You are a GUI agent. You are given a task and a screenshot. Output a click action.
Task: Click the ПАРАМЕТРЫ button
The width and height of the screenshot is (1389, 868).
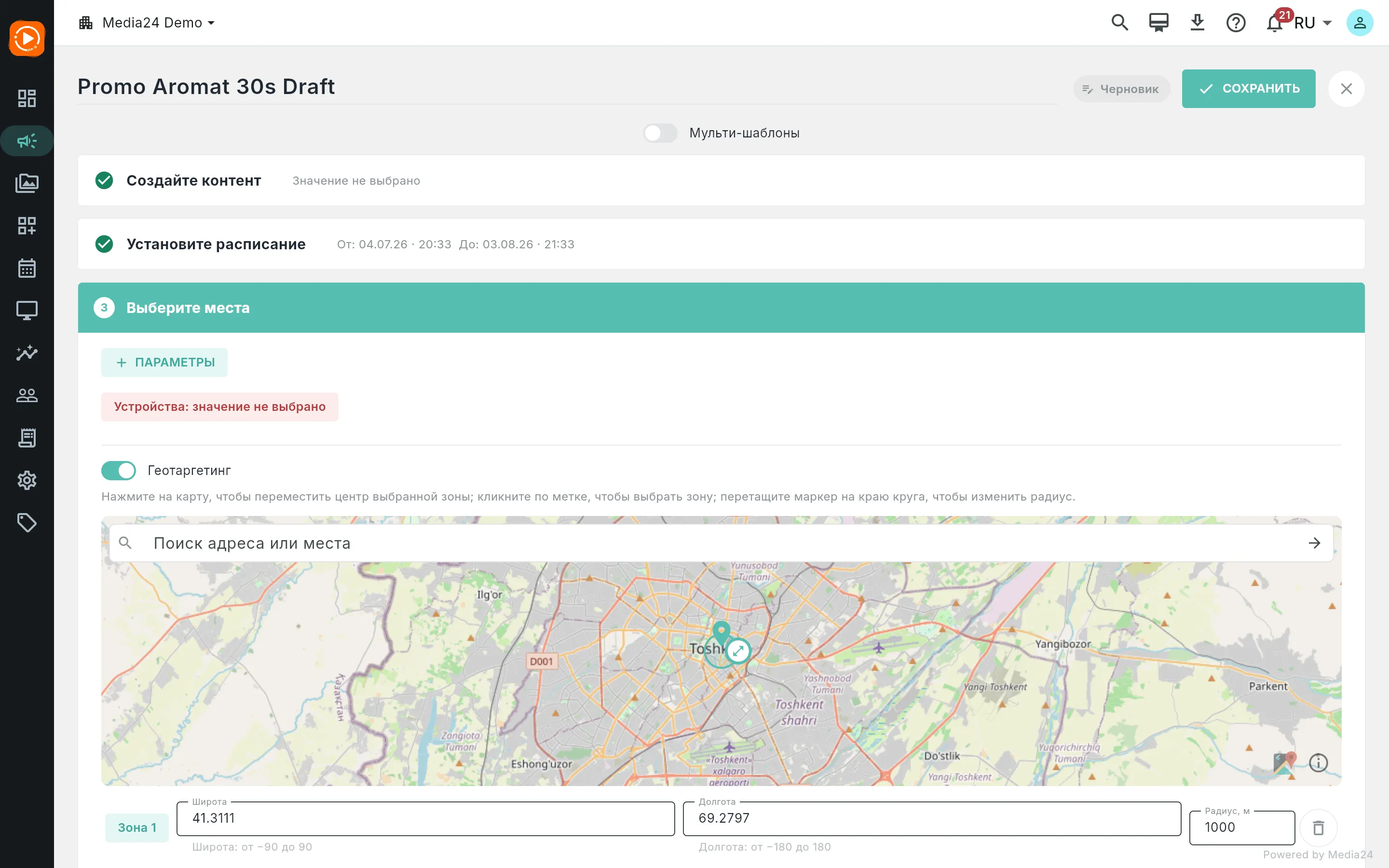click(x=165, y=362)
